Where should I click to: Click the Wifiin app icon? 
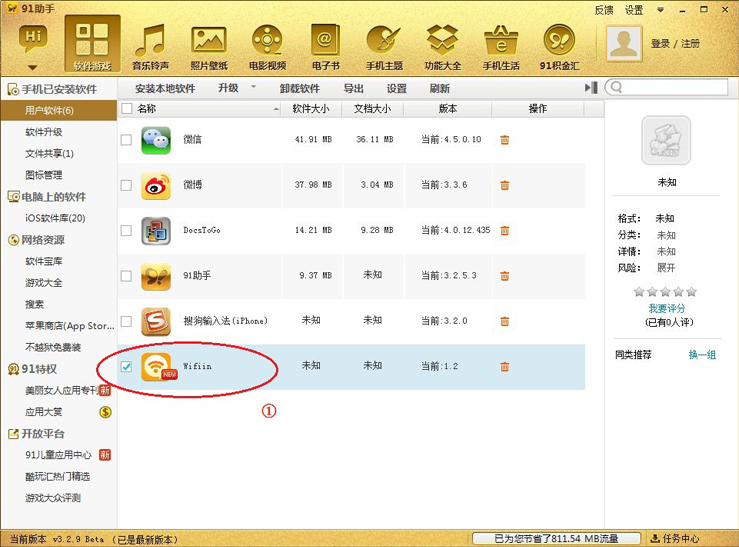[x=158, y=367]
